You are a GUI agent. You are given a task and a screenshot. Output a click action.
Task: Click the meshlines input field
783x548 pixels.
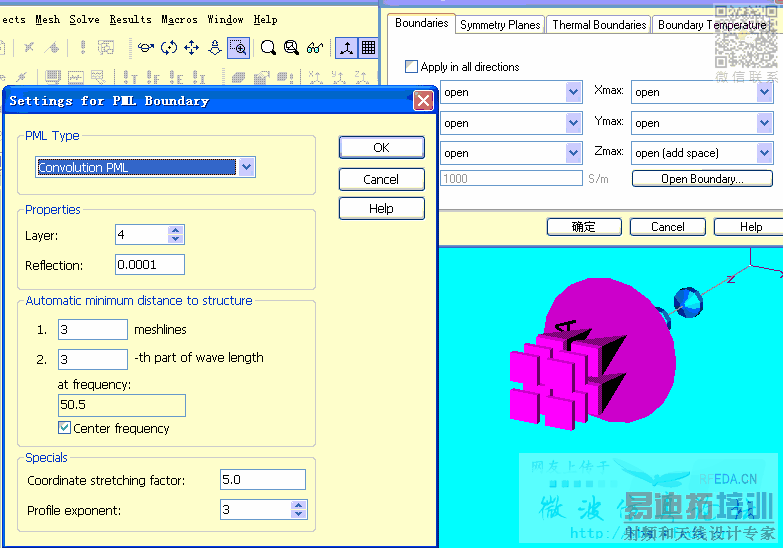[93, 329]
